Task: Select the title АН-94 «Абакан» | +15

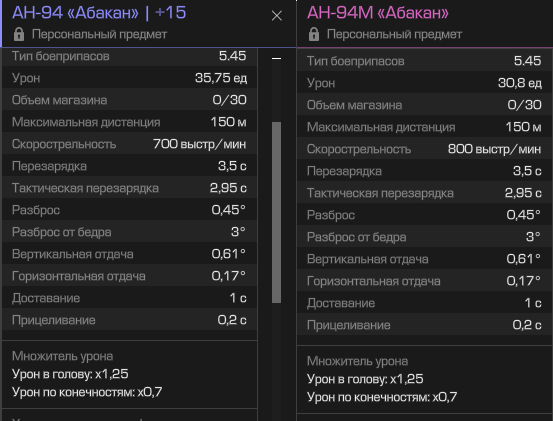Action: pyautogui.click(x=99, y=13)
